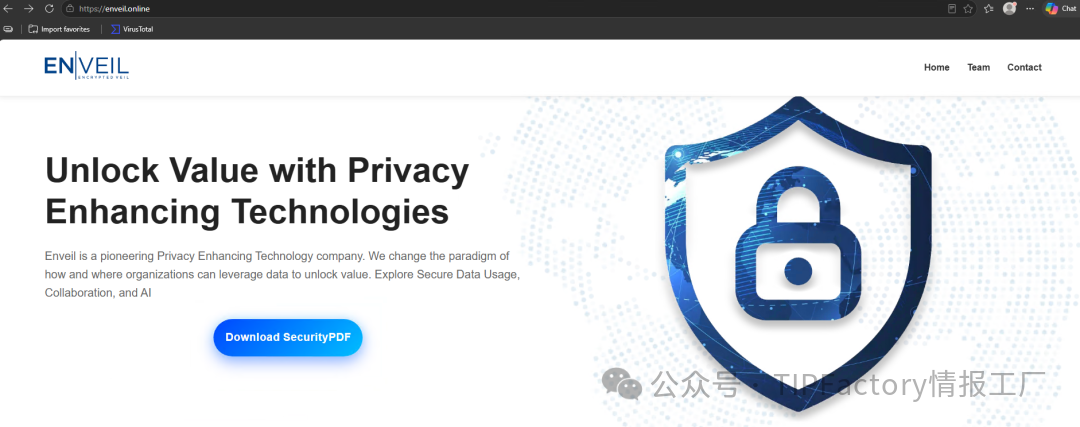The width and height of the screenshot is (1080, 427).
Task: Click the workspaces icon on favorites bar
Action: click(x=8, y=30)
